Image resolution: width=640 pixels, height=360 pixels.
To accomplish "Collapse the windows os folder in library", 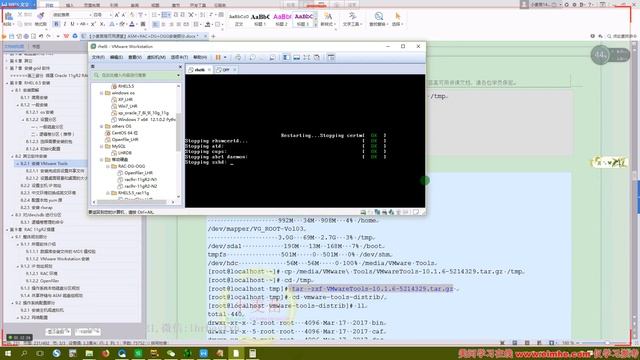I will point(102,93).
